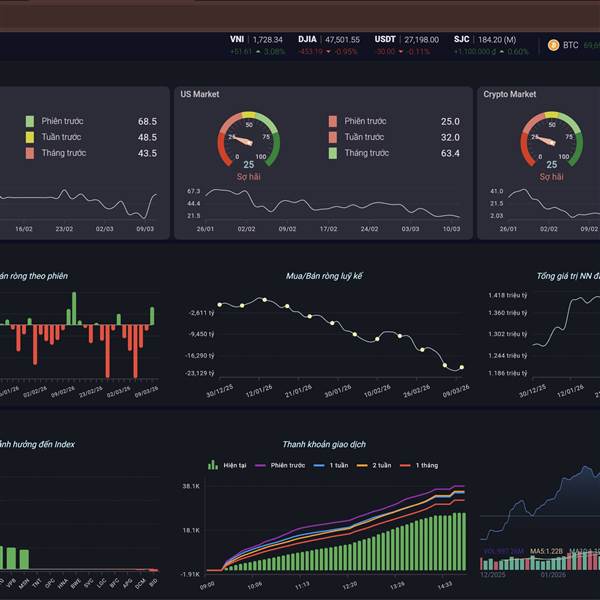Click the last data point on the Mua/Bán ròng luỹ kế line
The image size is (600, 600).
461,367
